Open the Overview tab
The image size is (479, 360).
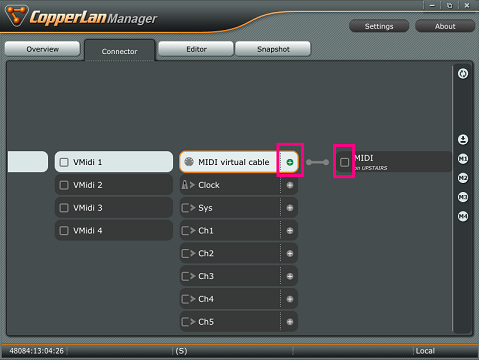pyautogui.click(x=42, y=49)
